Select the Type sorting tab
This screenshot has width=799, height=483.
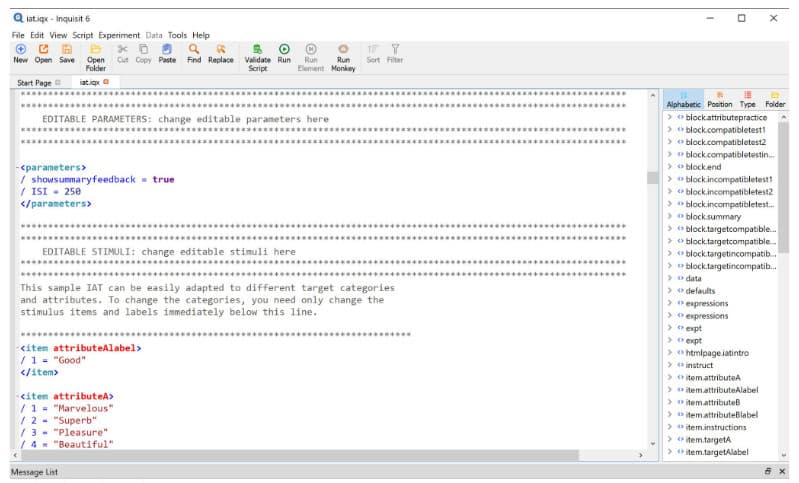pos(748,99)
